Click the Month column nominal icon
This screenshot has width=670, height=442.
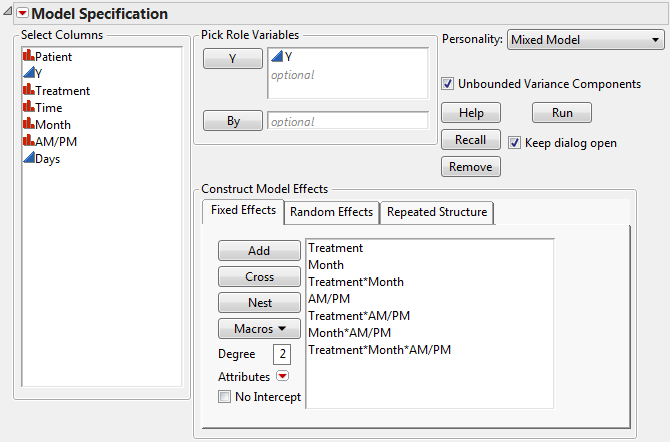(x=28, y=125)
